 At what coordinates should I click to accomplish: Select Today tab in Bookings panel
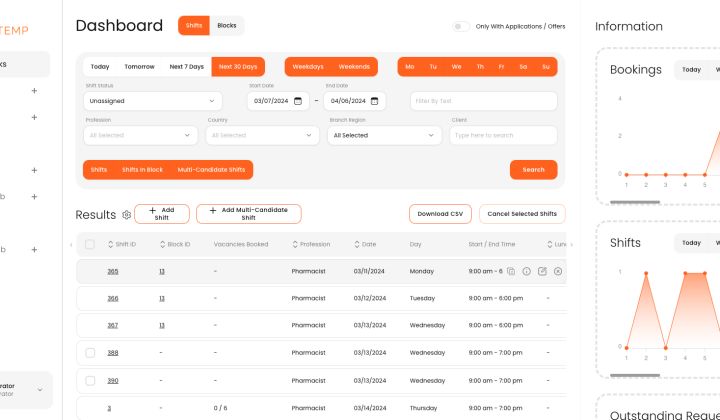click(691, 70)
